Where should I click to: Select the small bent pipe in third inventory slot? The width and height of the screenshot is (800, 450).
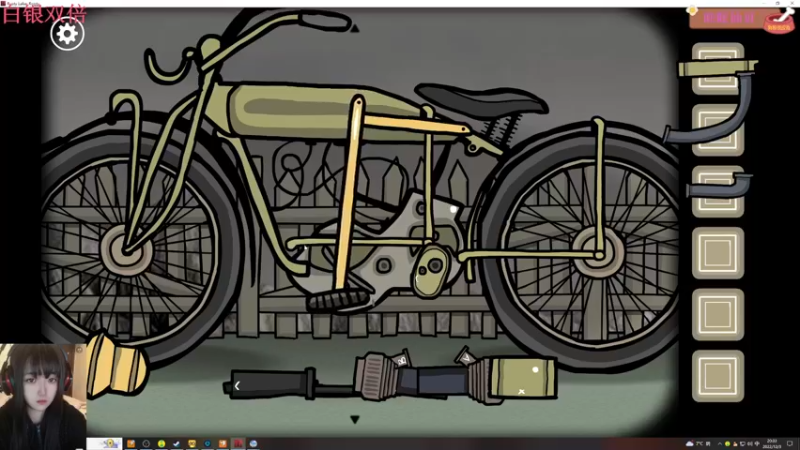719,186
